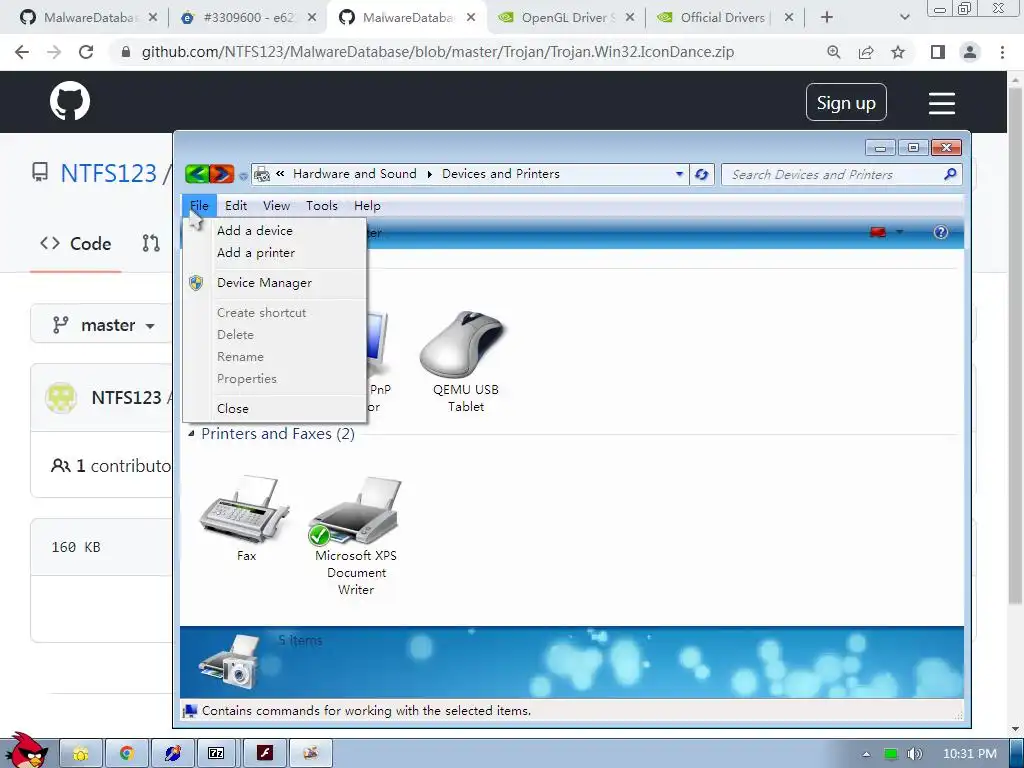1024x768 pixels.
Task: Switch to the #3309600 browser tab
Action: (247, 18)
